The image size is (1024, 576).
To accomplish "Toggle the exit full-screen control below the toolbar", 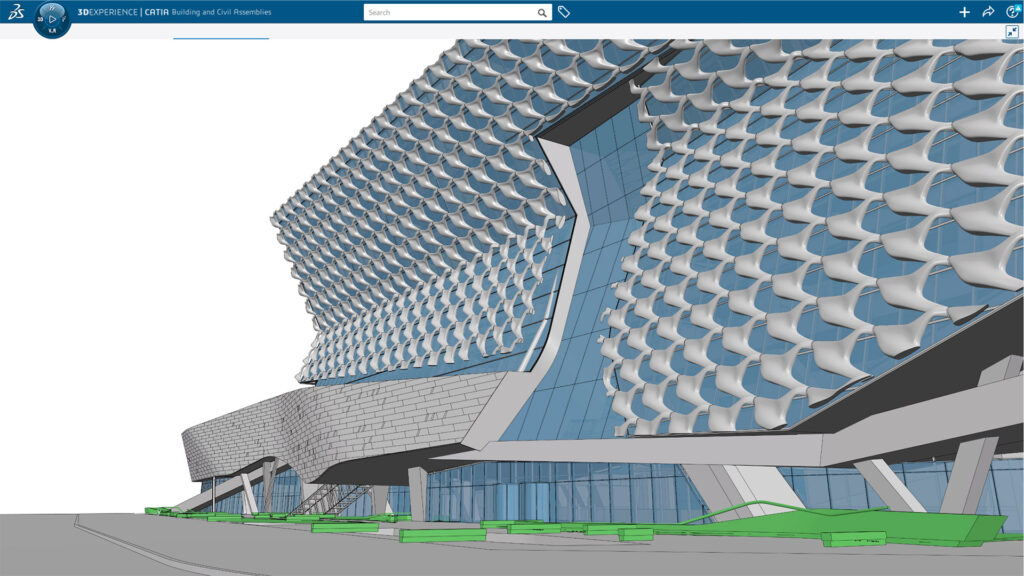I will tap(1012, 32).
